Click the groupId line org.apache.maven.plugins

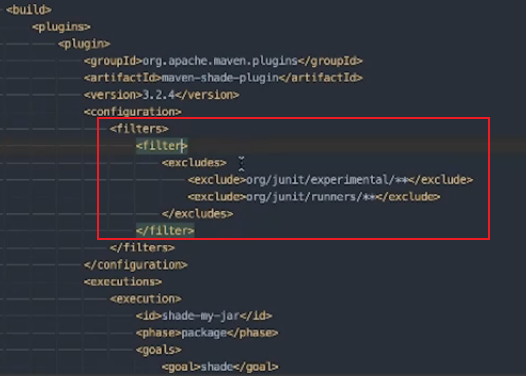coord(223,61)
